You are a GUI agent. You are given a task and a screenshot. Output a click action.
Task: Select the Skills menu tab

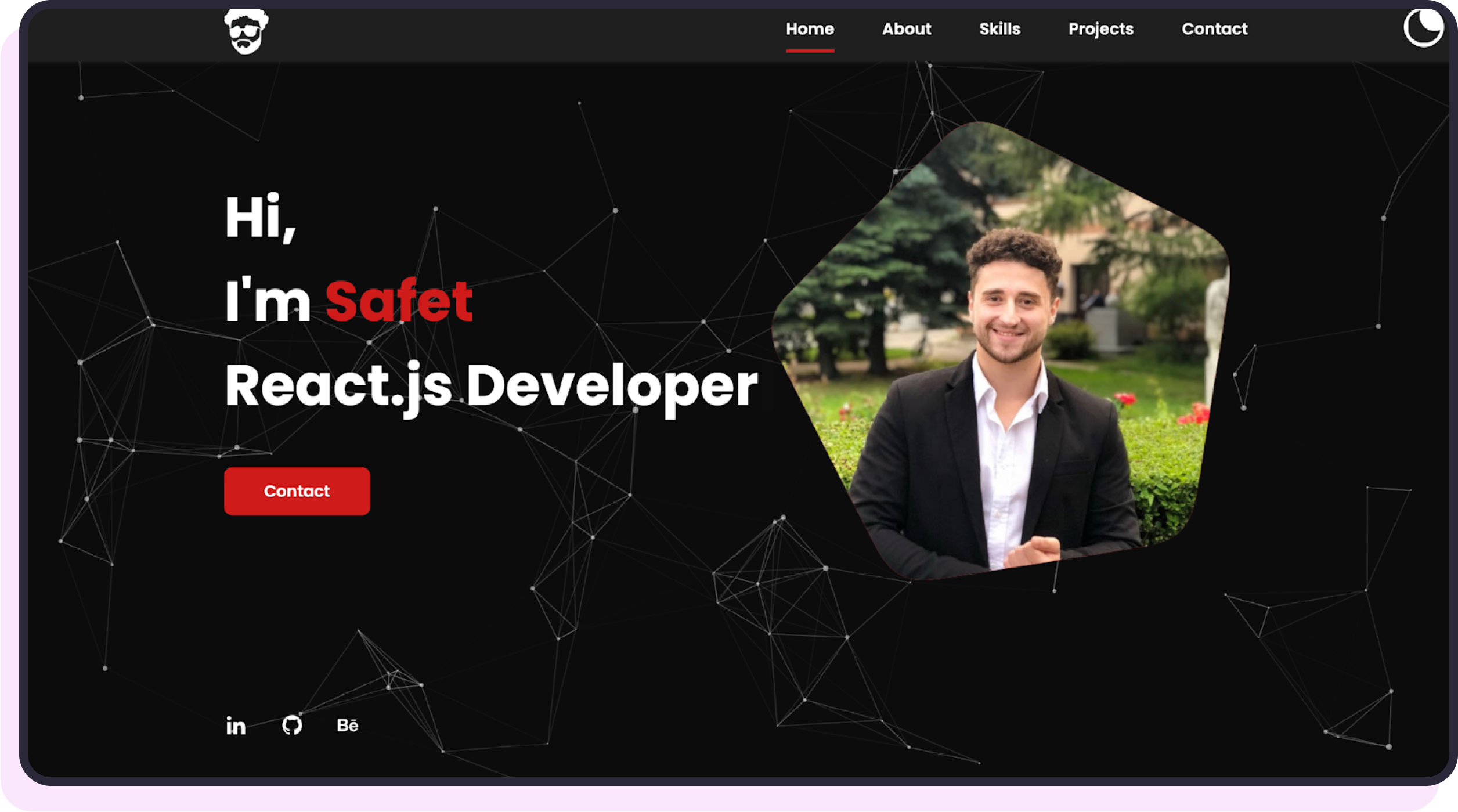click(x=999, y=29)
